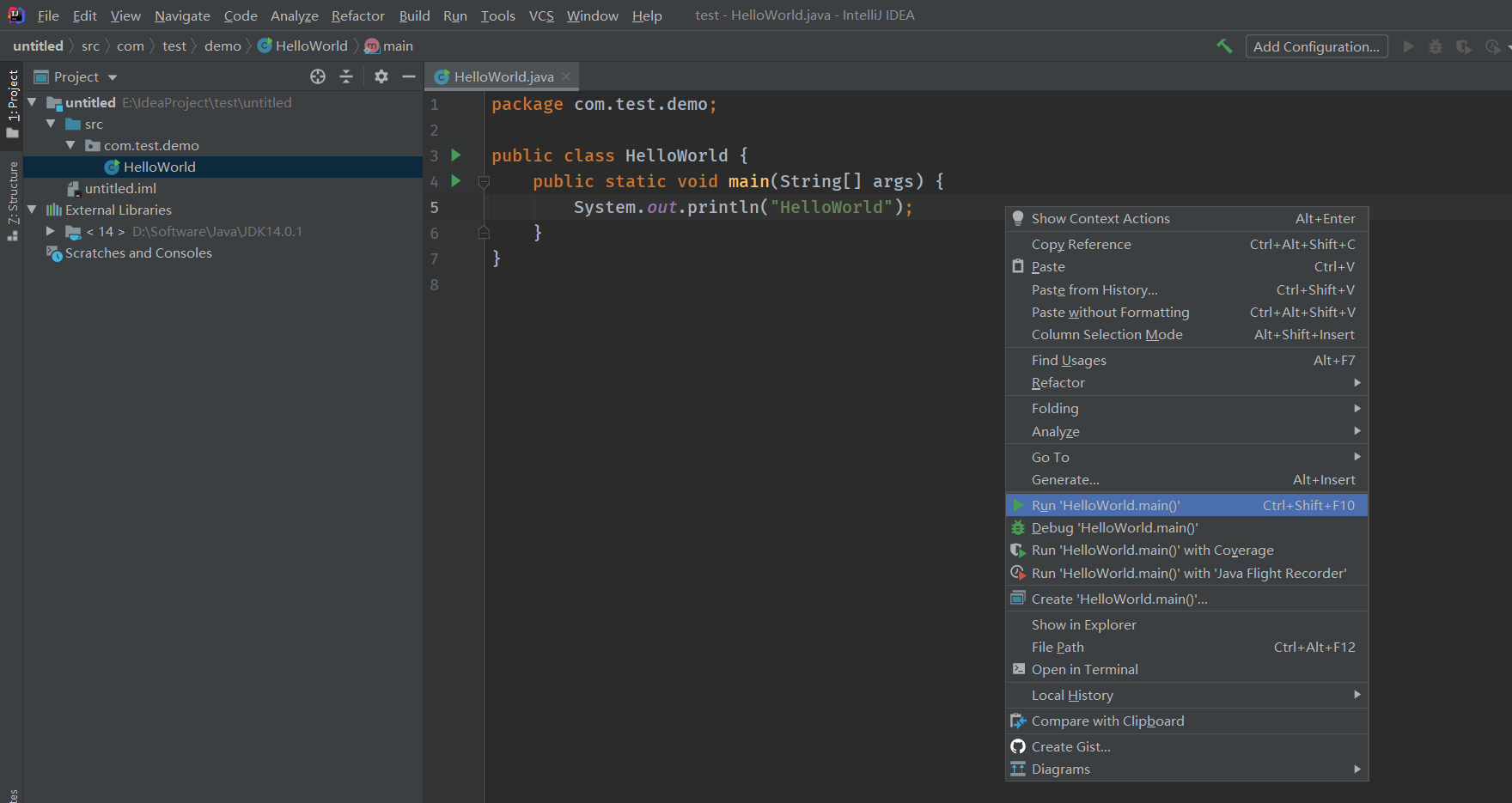
Task: Select Create Gist...
Action: (1186, 747)
